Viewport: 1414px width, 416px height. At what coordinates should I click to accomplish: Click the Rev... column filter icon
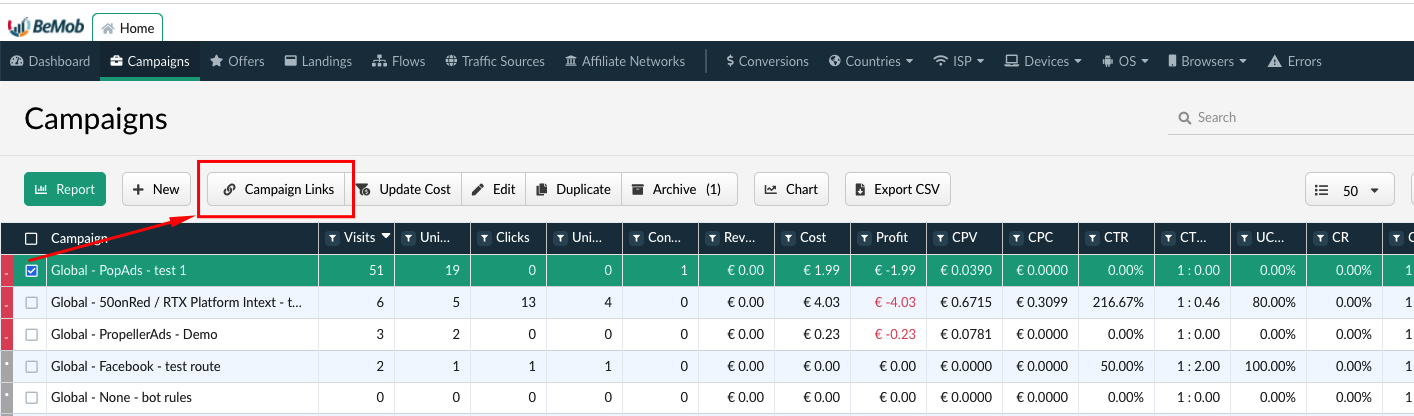tap(713, 238)
